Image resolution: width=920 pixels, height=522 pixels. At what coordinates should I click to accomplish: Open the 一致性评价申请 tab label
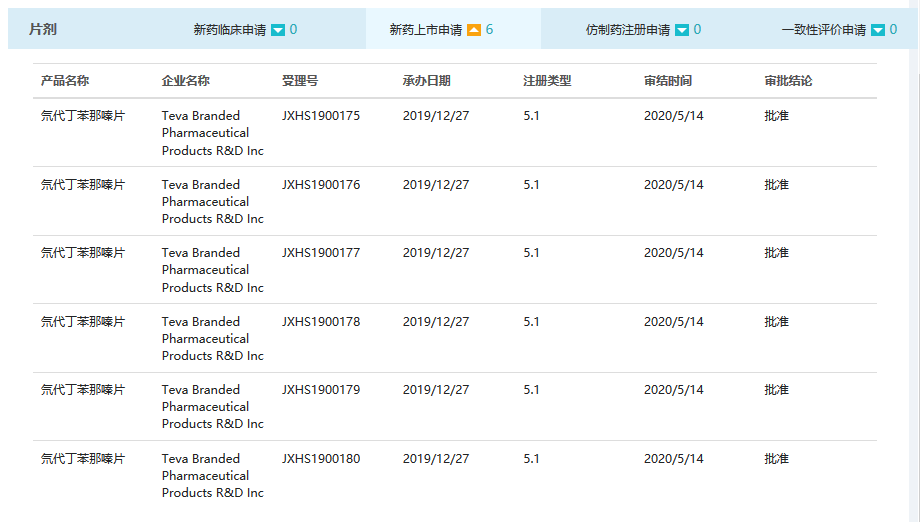pos(824,30)
